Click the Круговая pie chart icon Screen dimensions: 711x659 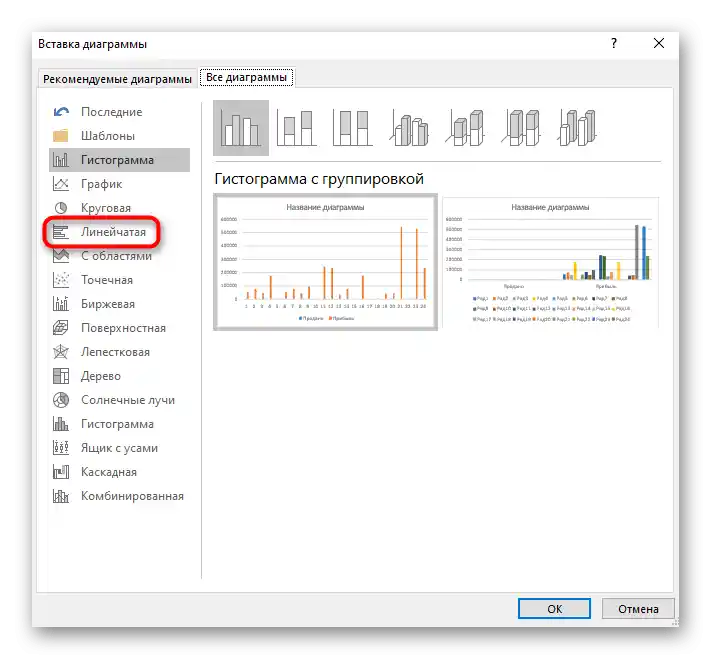click(61, 208)
